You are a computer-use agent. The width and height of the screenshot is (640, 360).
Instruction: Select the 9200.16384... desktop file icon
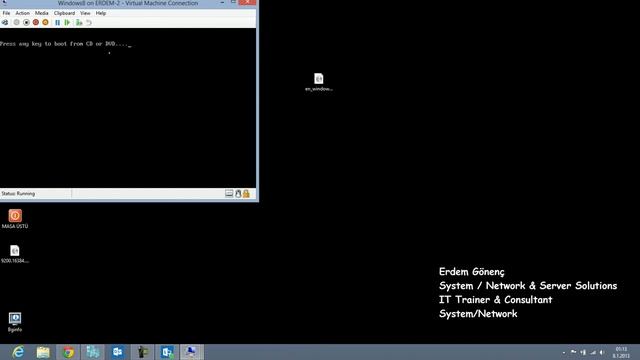click(x=15, y=254)
